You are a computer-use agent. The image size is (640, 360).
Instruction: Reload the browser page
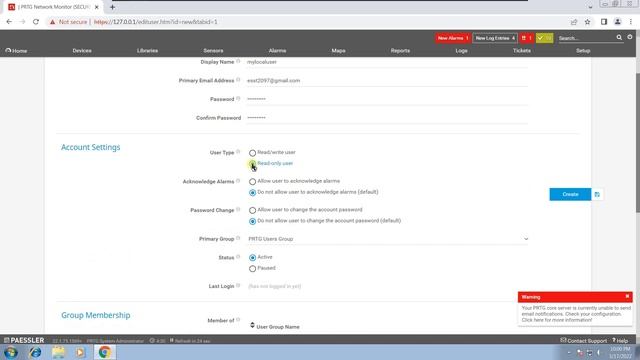pos(36,22)
